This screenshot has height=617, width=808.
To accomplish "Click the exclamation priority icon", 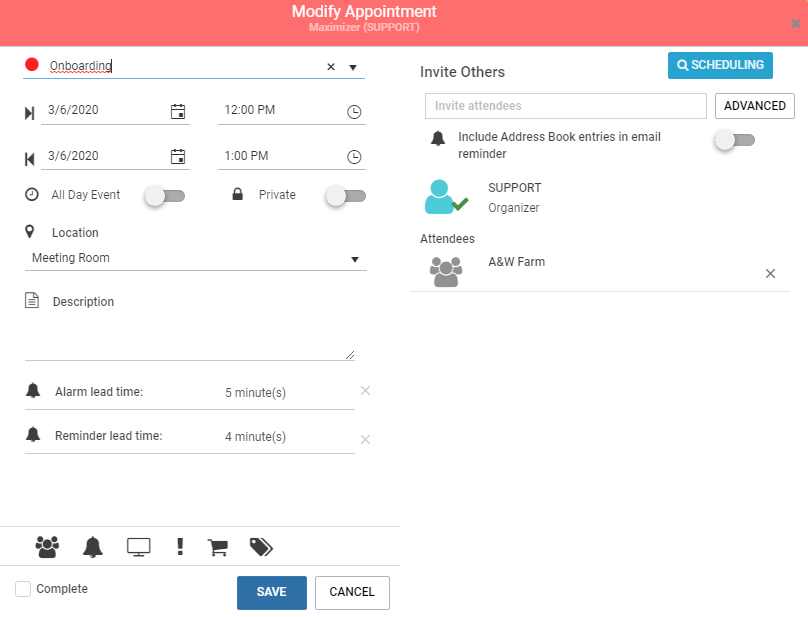I will coord(180,546).
